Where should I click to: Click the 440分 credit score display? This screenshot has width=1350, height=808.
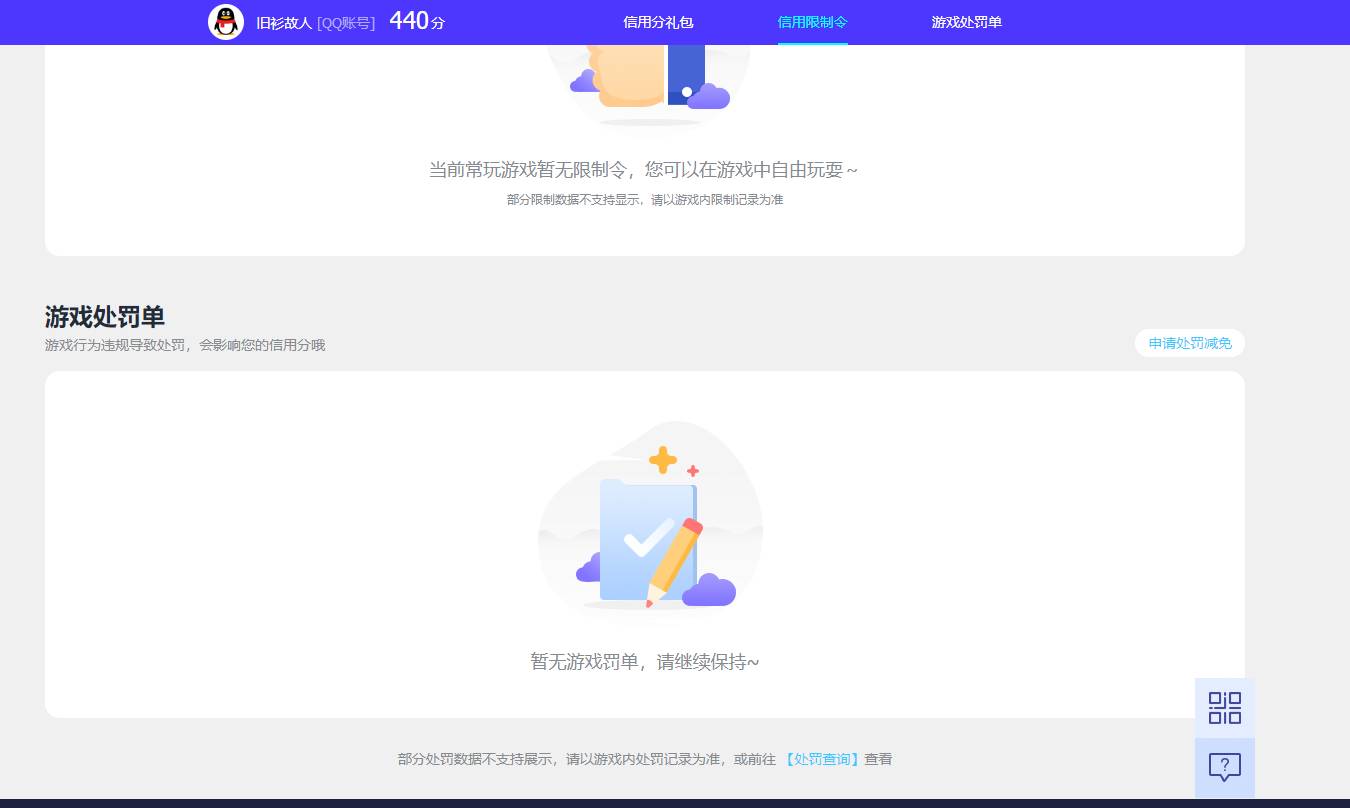pyautogui.click(x=416, y=21)
